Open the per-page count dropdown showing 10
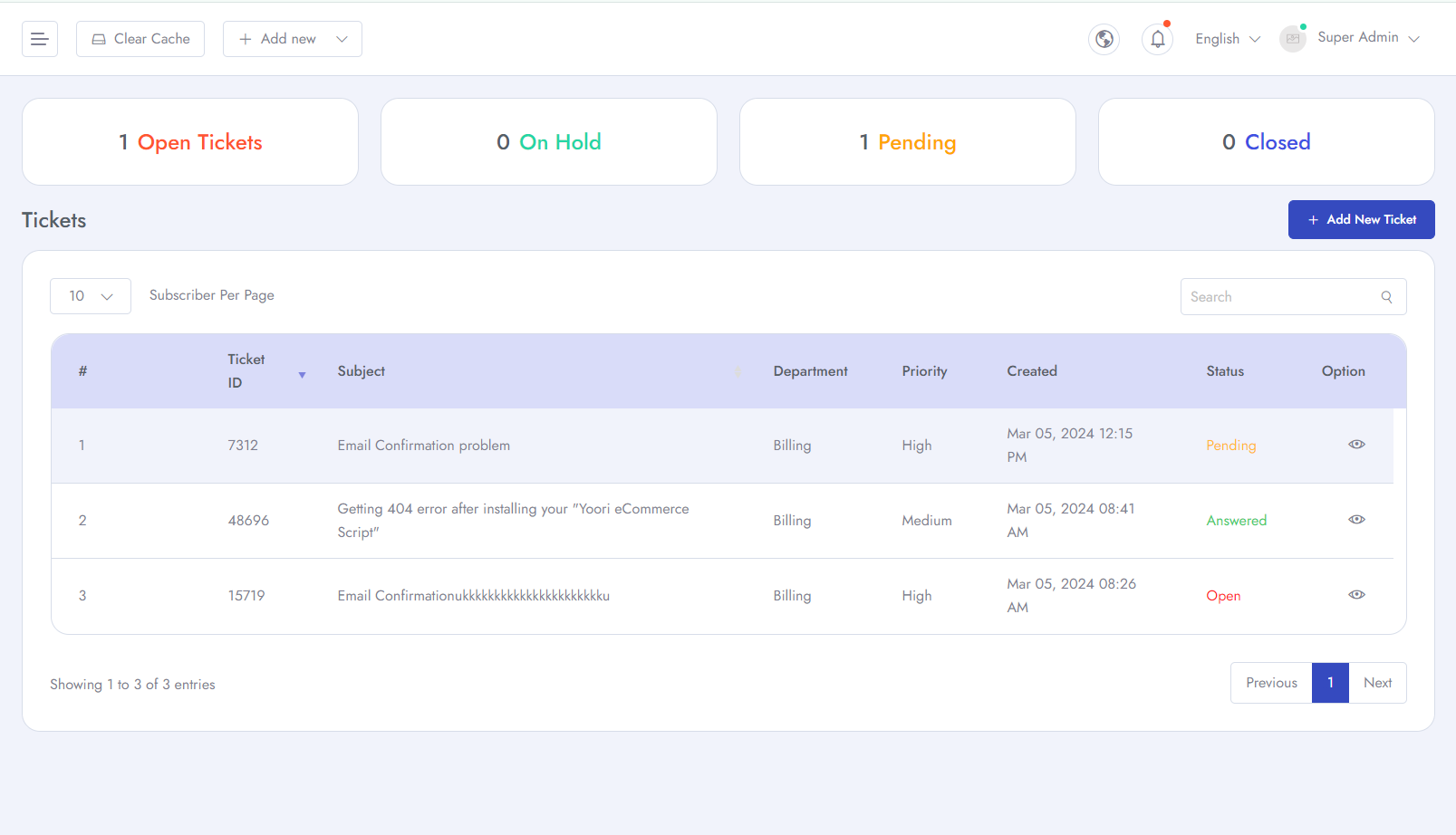The height and width of the screenshot is (835, 1456). click(91, 296)
